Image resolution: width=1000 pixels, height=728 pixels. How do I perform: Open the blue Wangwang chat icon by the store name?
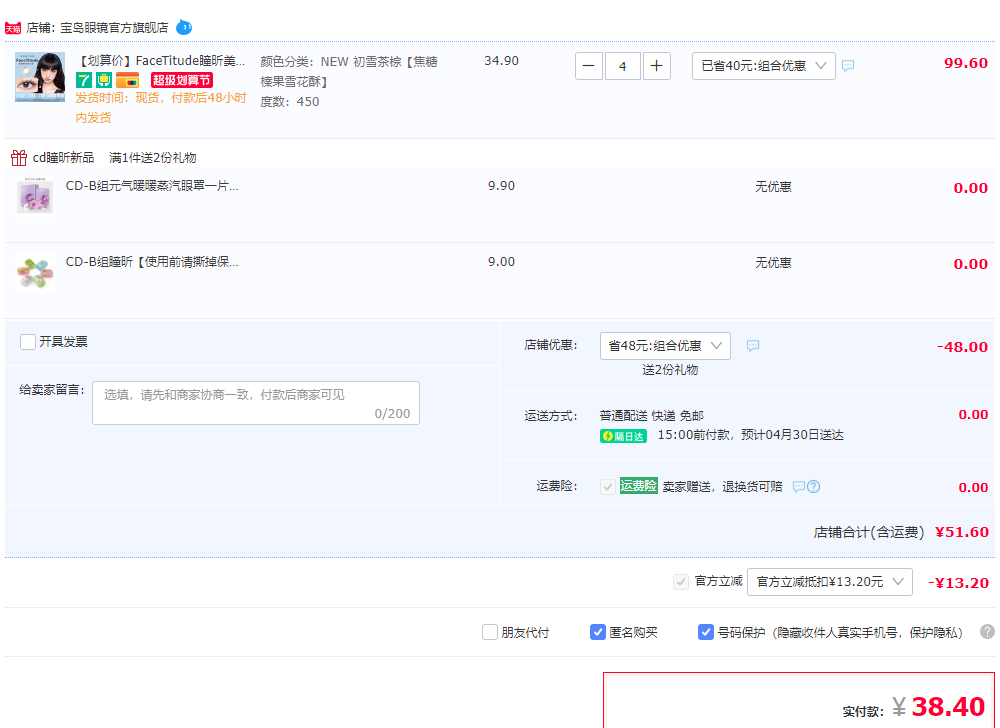pos(184,27)
